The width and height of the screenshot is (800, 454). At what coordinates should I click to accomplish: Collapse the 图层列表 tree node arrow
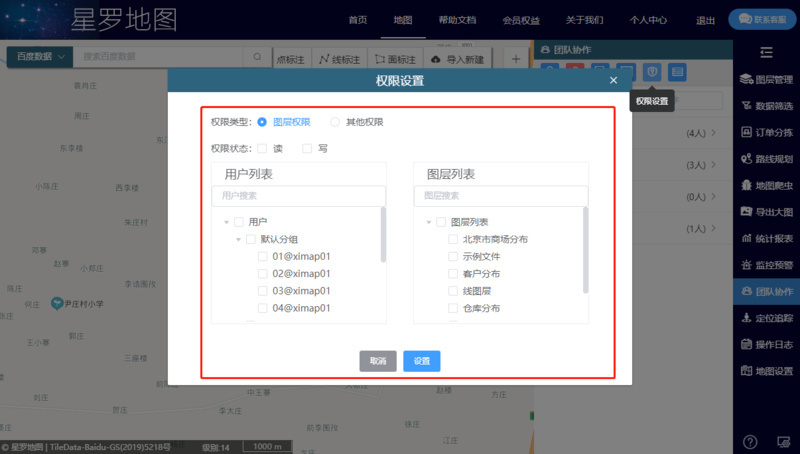pos(429,222)
